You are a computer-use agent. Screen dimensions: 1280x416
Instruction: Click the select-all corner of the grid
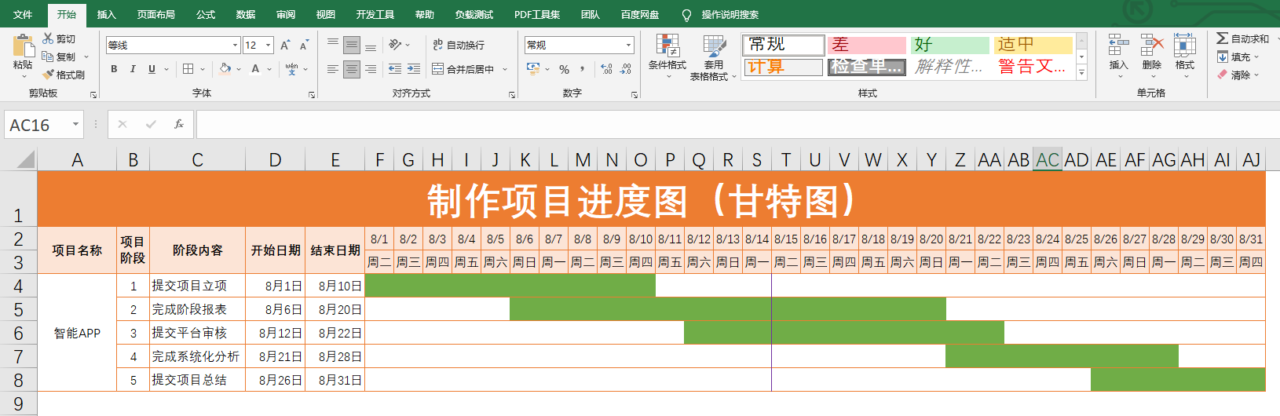(19, 160)
